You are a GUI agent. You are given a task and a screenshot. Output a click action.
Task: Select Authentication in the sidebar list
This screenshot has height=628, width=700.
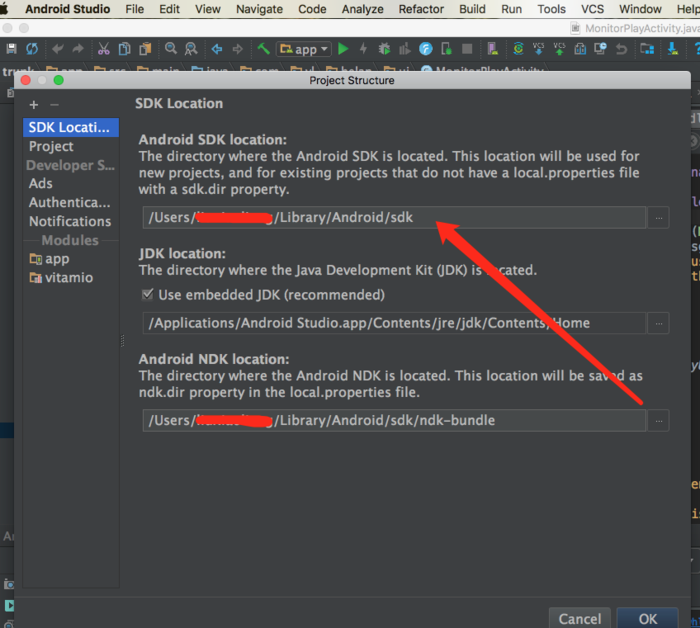pyautogui.click(x=70, y=203)
